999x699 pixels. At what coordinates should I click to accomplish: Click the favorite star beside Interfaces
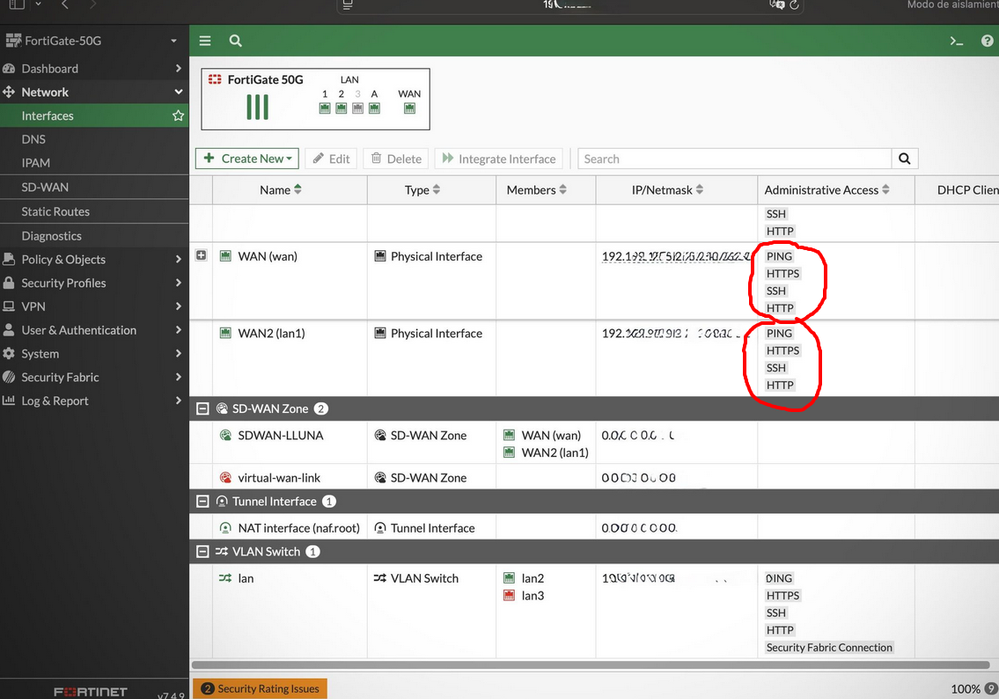178,116
